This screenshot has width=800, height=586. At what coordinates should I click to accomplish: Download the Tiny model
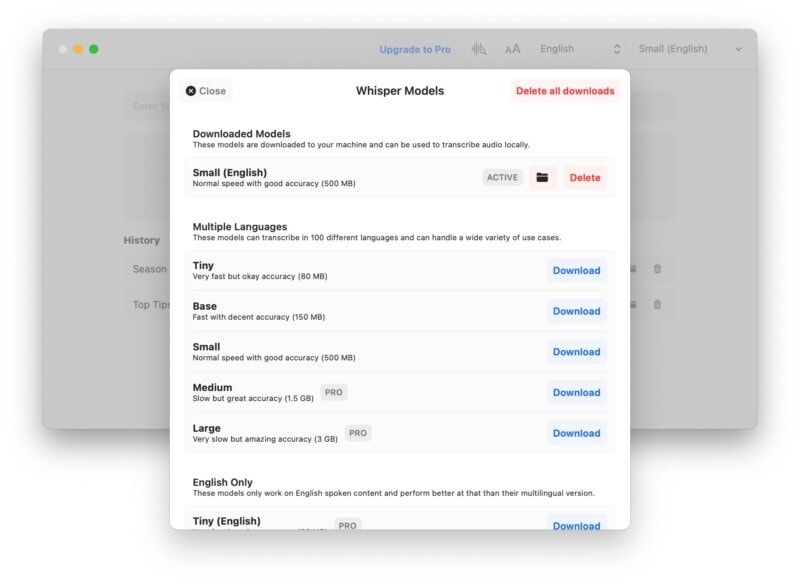point(576,270)
